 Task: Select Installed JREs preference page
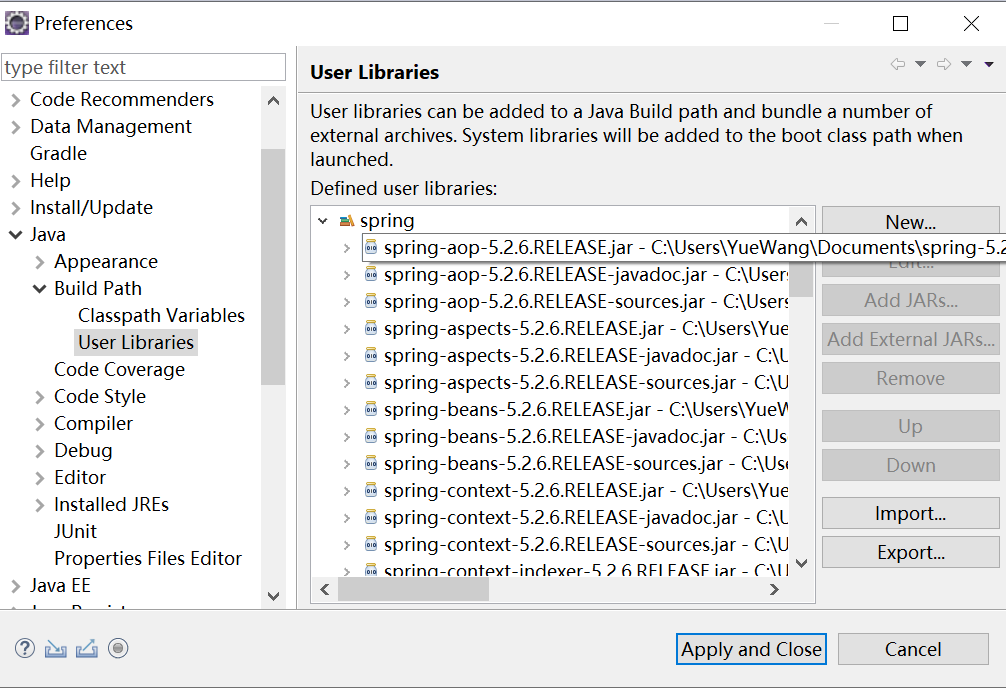111,505
